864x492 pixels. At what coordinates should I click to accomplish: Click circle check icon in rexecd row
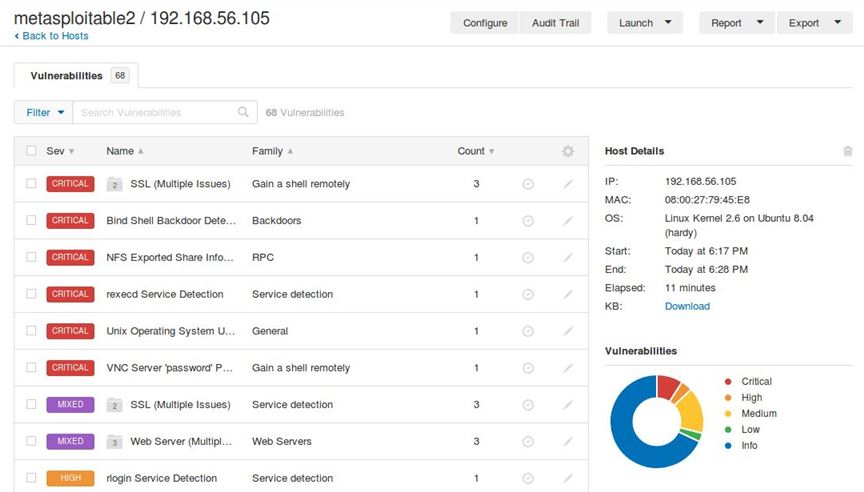click(528, 294)
